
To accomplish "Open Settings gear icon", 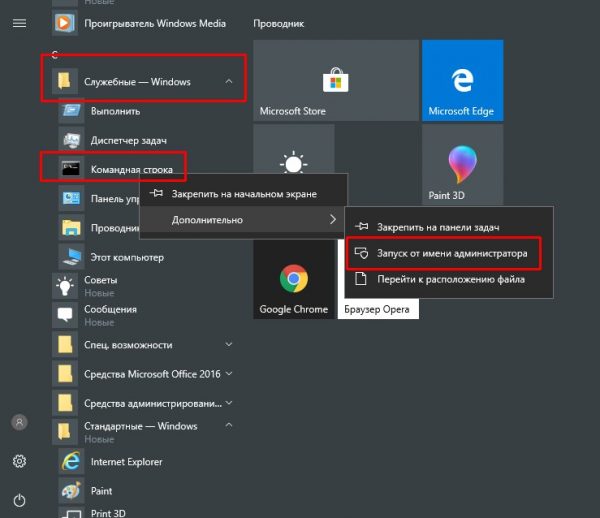I will (x=20, y=461).
